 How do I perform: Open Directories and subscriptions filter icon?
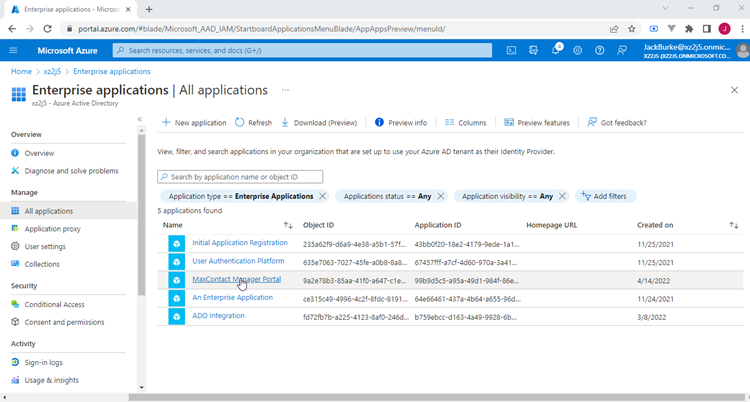click(x=533, y=50)
